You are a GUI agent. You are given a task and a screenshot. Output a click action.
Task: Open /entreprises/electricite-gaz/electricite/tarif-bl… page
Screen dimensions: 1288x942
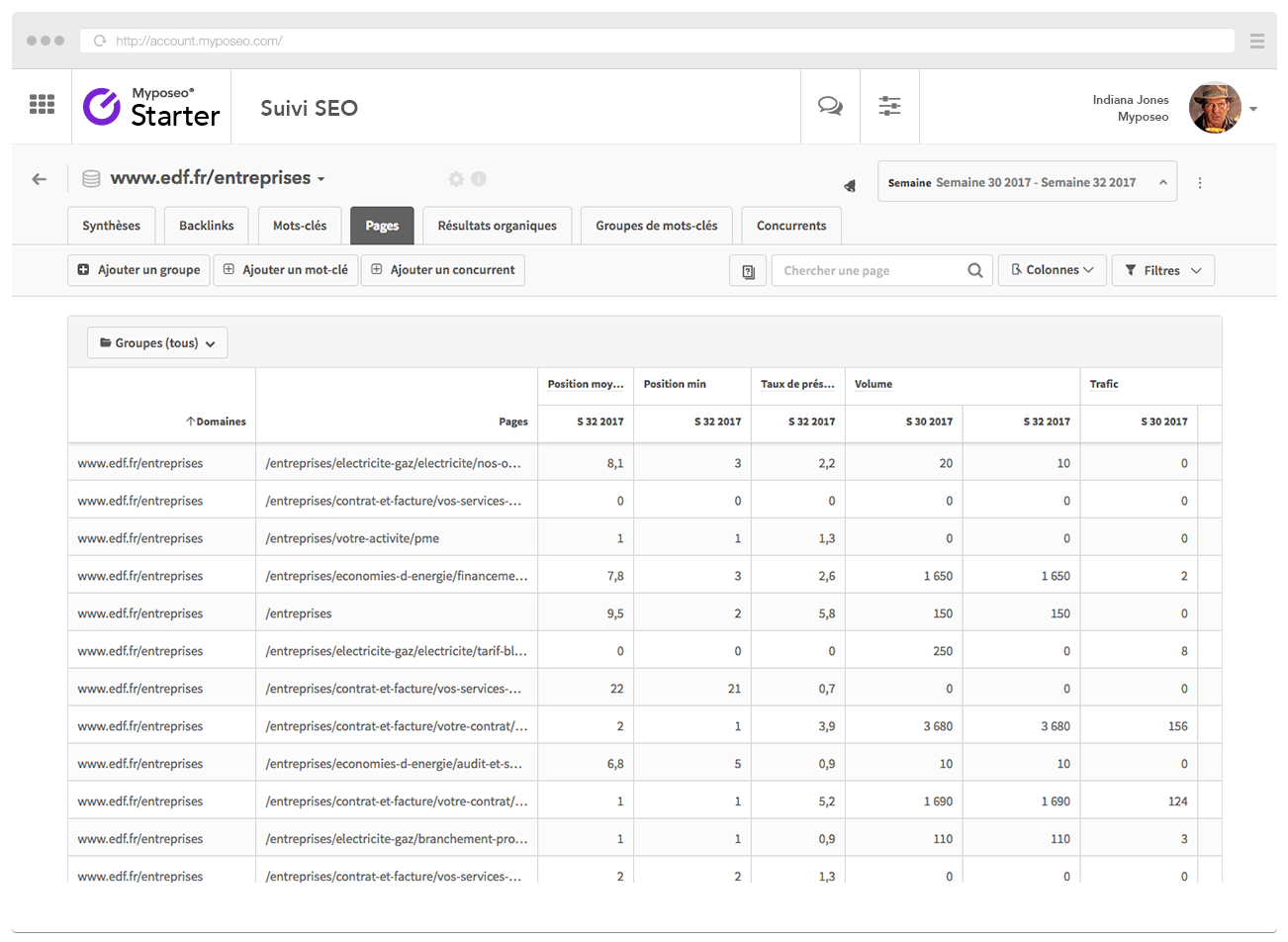click(x=396, y=651)
